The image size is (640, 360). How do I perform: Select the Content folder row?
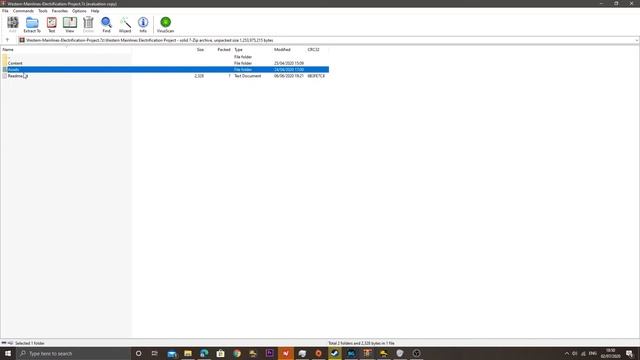click(165, 63)
